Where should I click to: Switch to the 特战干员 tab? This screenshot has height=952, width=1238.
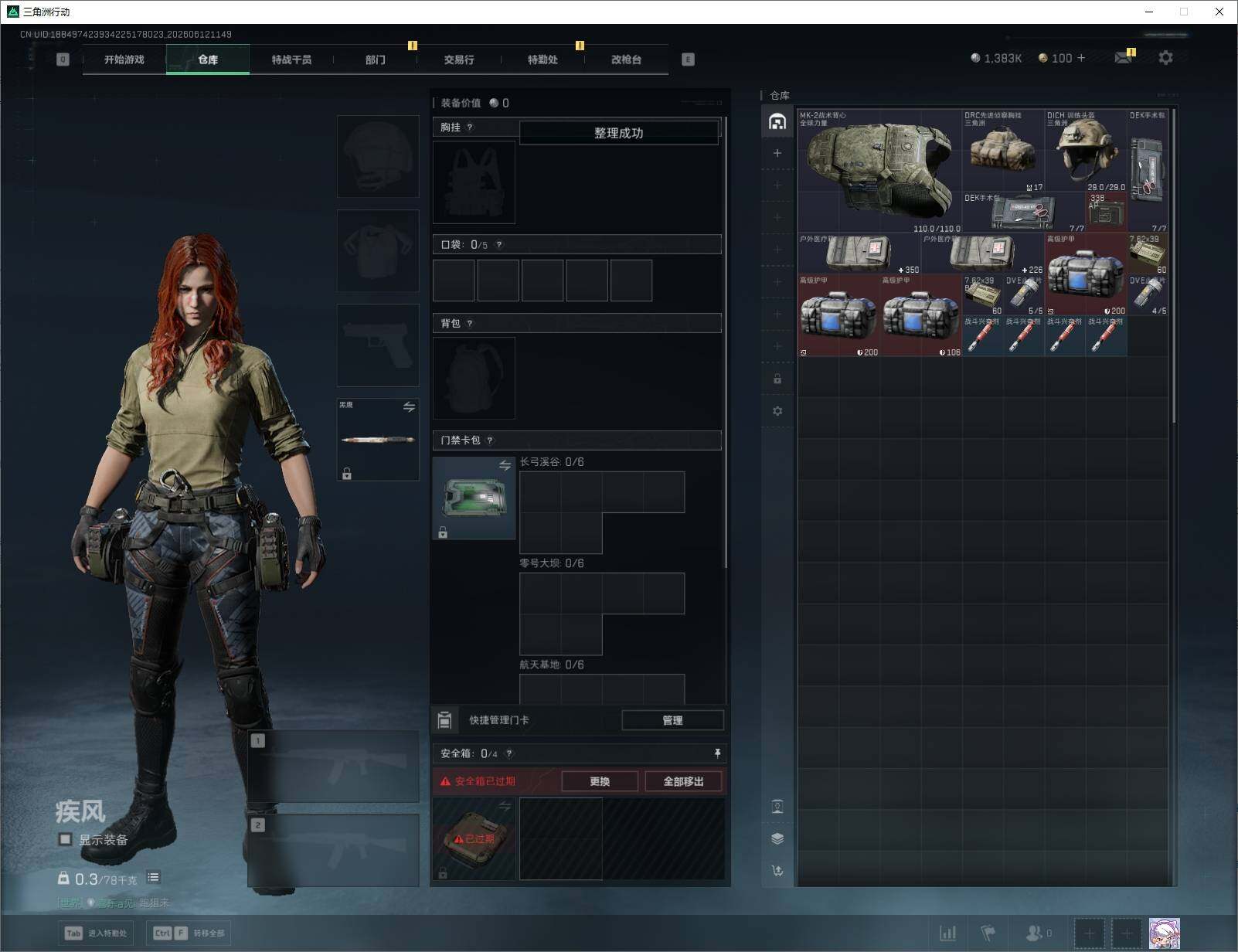pos(291,59)
